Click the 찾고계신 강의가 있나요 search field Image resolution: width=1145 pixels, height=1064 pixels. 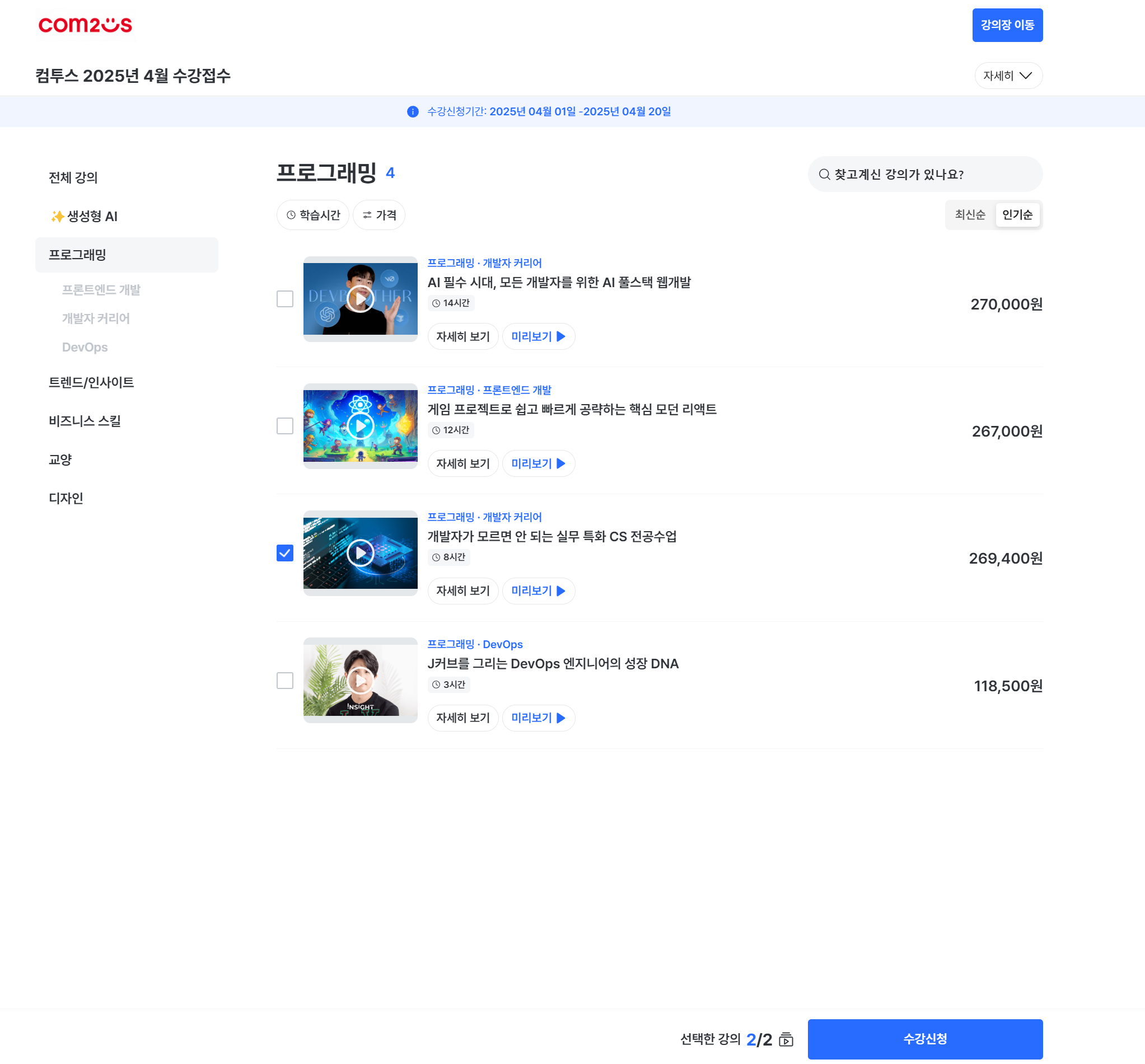coord(925,175)
